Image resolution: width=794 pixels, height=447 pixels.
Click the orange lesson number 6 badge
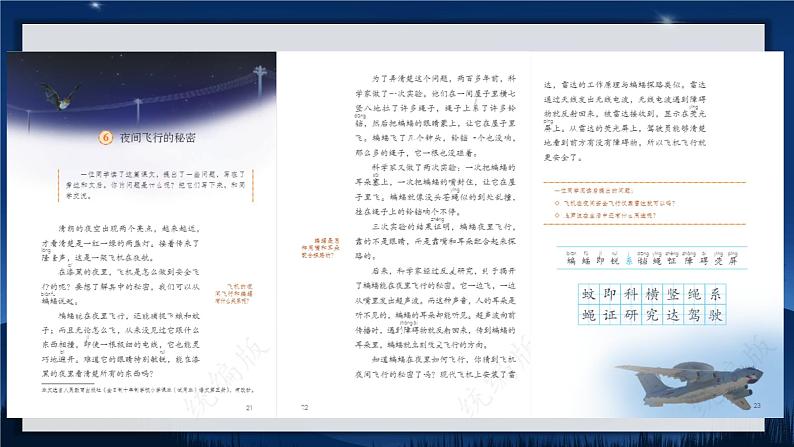105,137
